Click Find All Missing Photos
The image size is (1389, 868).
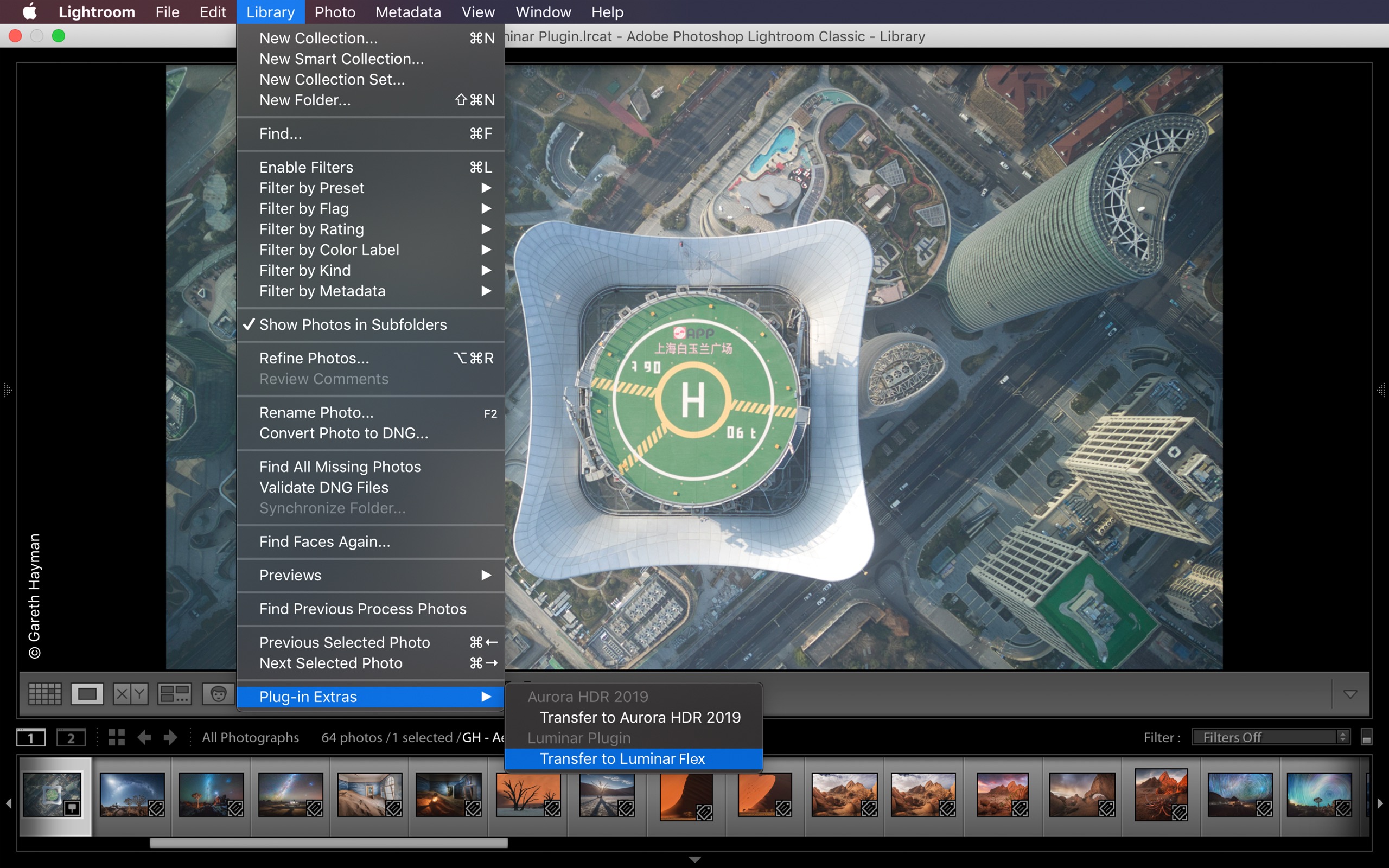click(340, 466)
